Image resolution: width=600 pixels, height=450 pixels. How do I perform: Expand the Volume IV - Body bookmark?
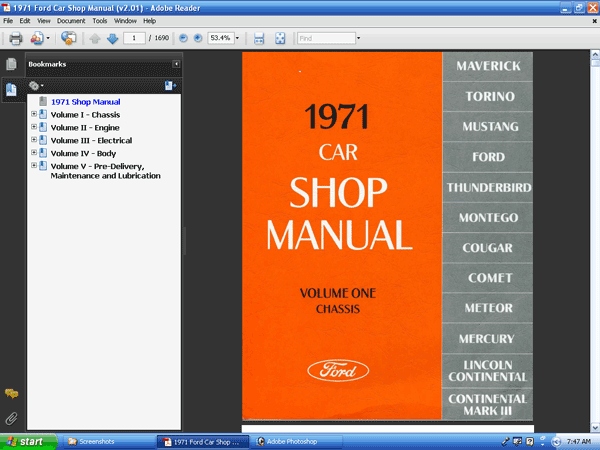point(34,152)
